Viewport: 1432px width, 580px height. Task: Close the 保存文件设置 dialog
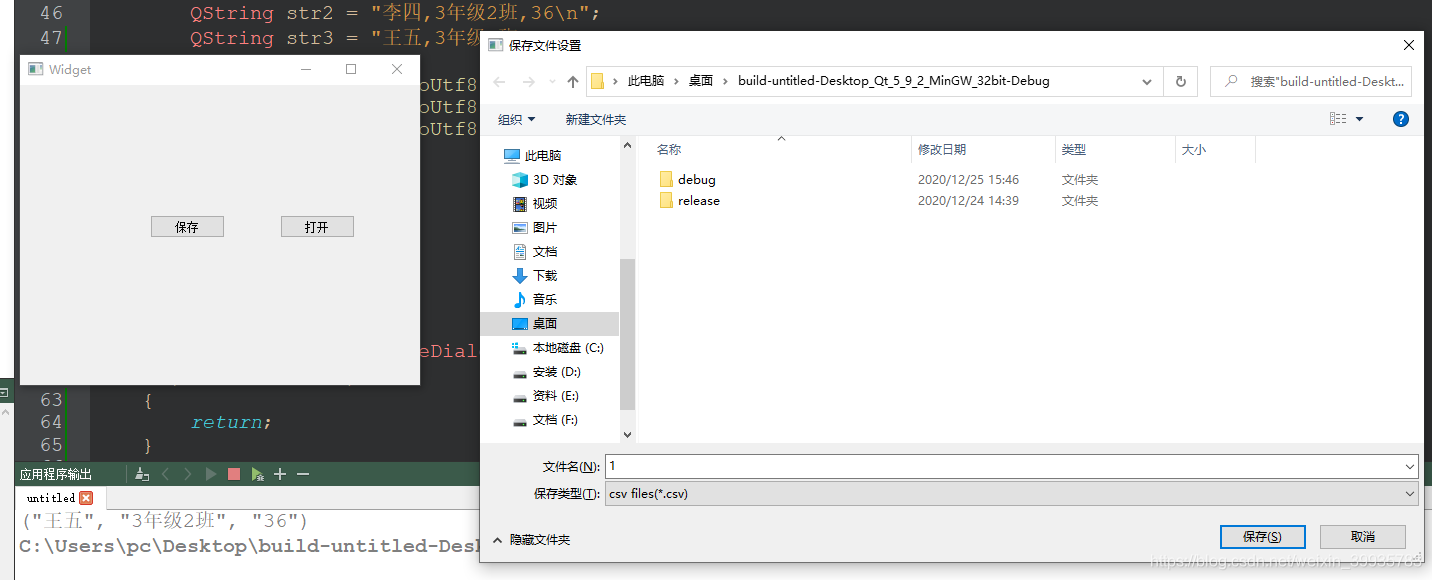click(1409, 45)
